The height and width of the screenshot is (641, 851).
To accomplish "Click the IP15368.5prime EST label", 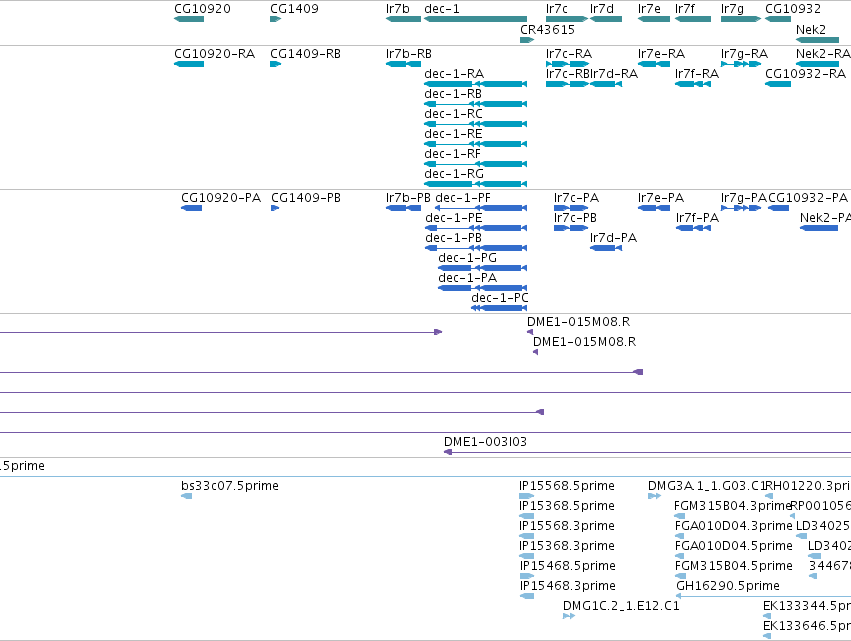I will pos(567,506).
